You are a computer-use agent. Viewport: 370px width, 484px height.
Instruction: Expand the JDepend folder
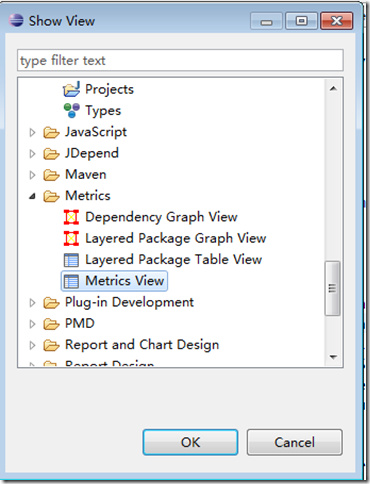(32, 154)
